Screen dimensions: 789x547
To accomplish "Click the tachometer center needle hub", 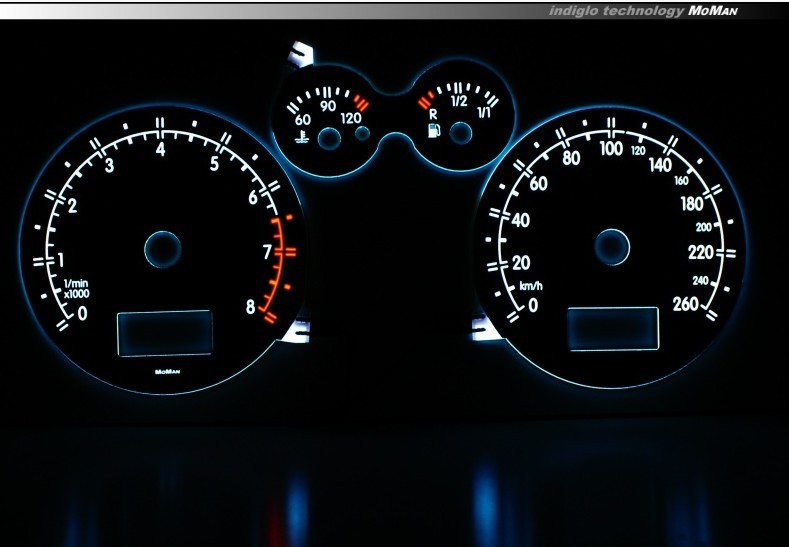I will pos(162,249).
